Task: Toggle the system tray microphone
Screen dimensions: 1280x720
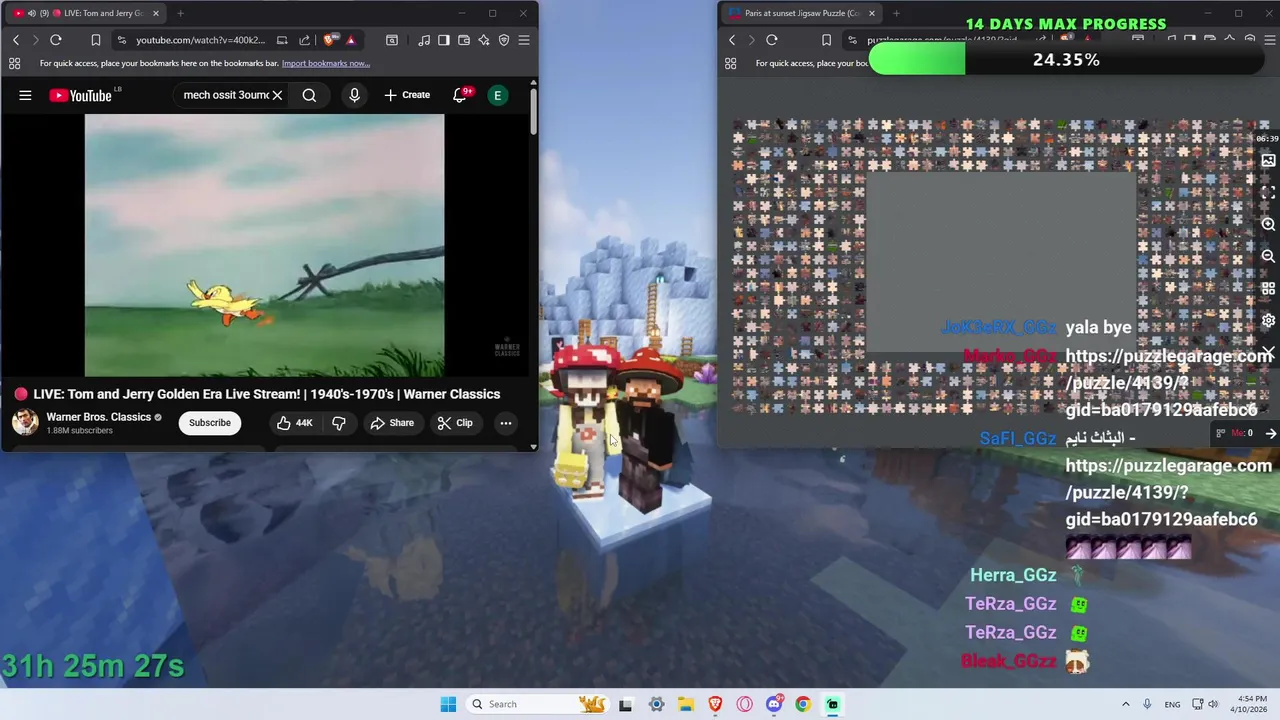Action: click(1147, 704)
